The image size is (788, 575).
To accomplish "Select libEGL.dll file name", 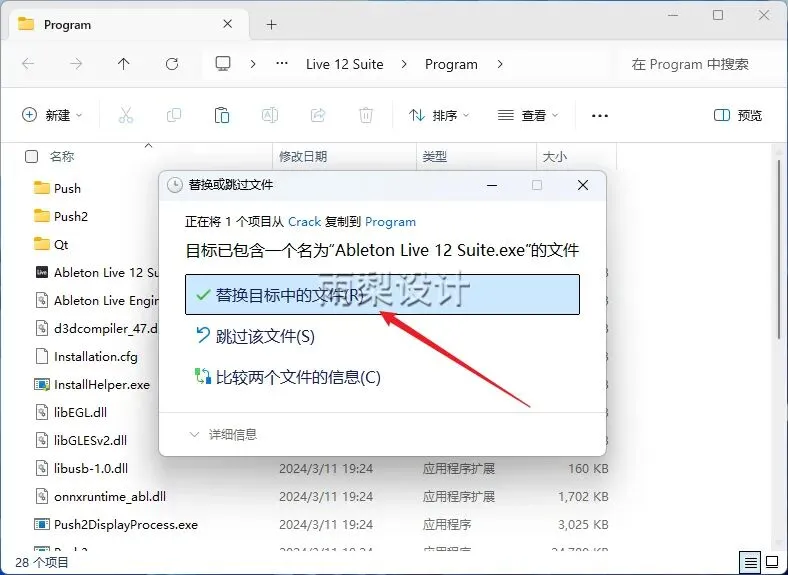I will (x=80, y=412).
